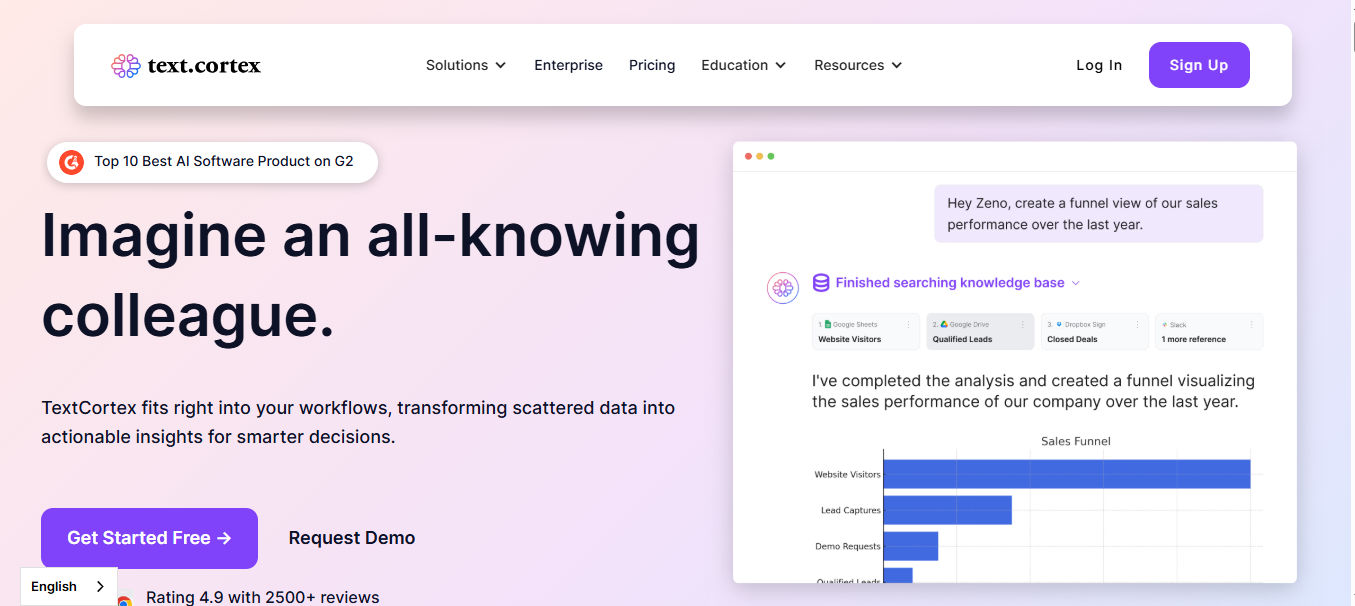Click the 'Top 10 Best AI Software Product' badge
The image size is (1355, 606).
[x=212, y=162]
